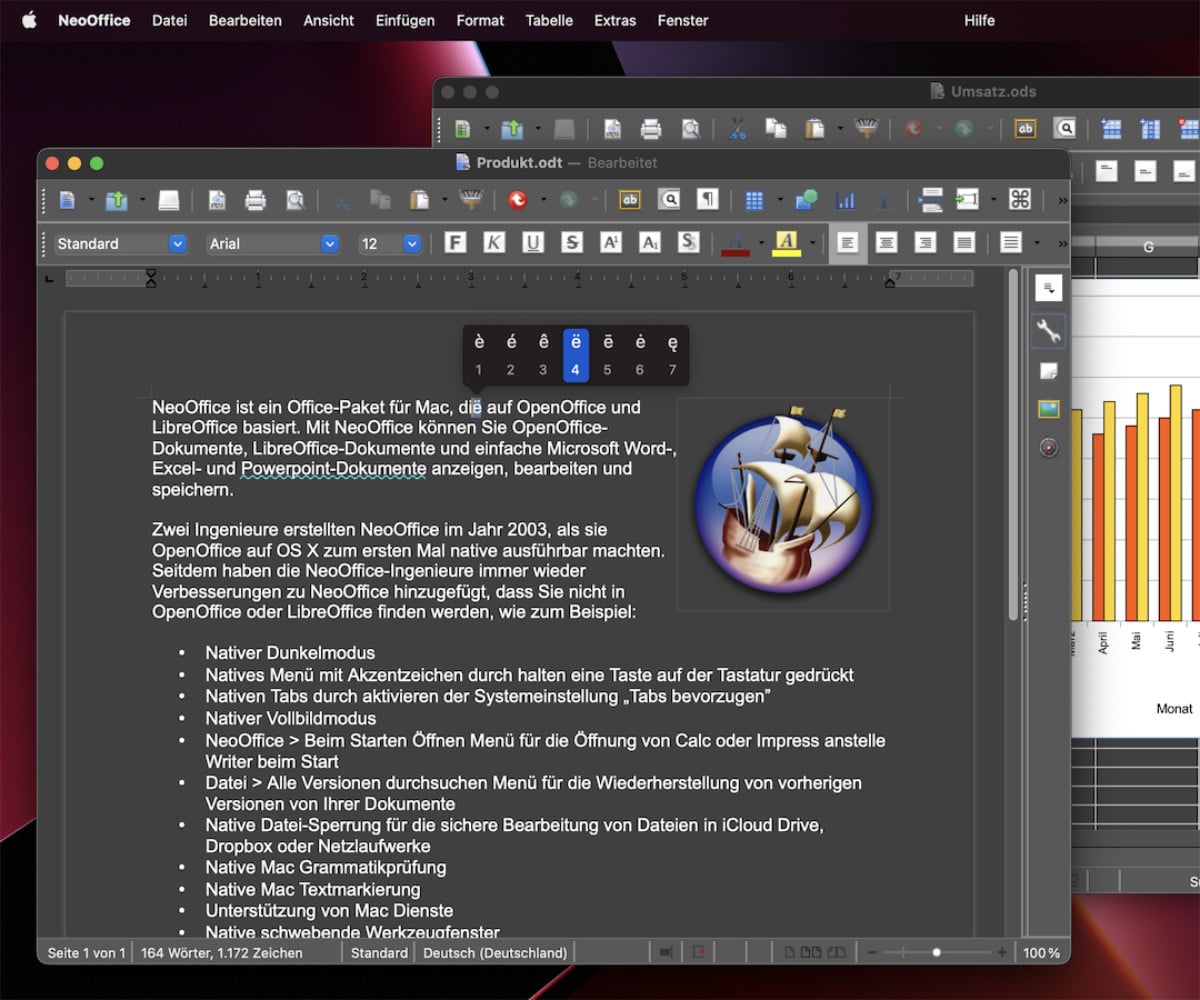Open the Einfügen menu
The width and height of the screenshot is (1200, 1000).
point(405,20)
